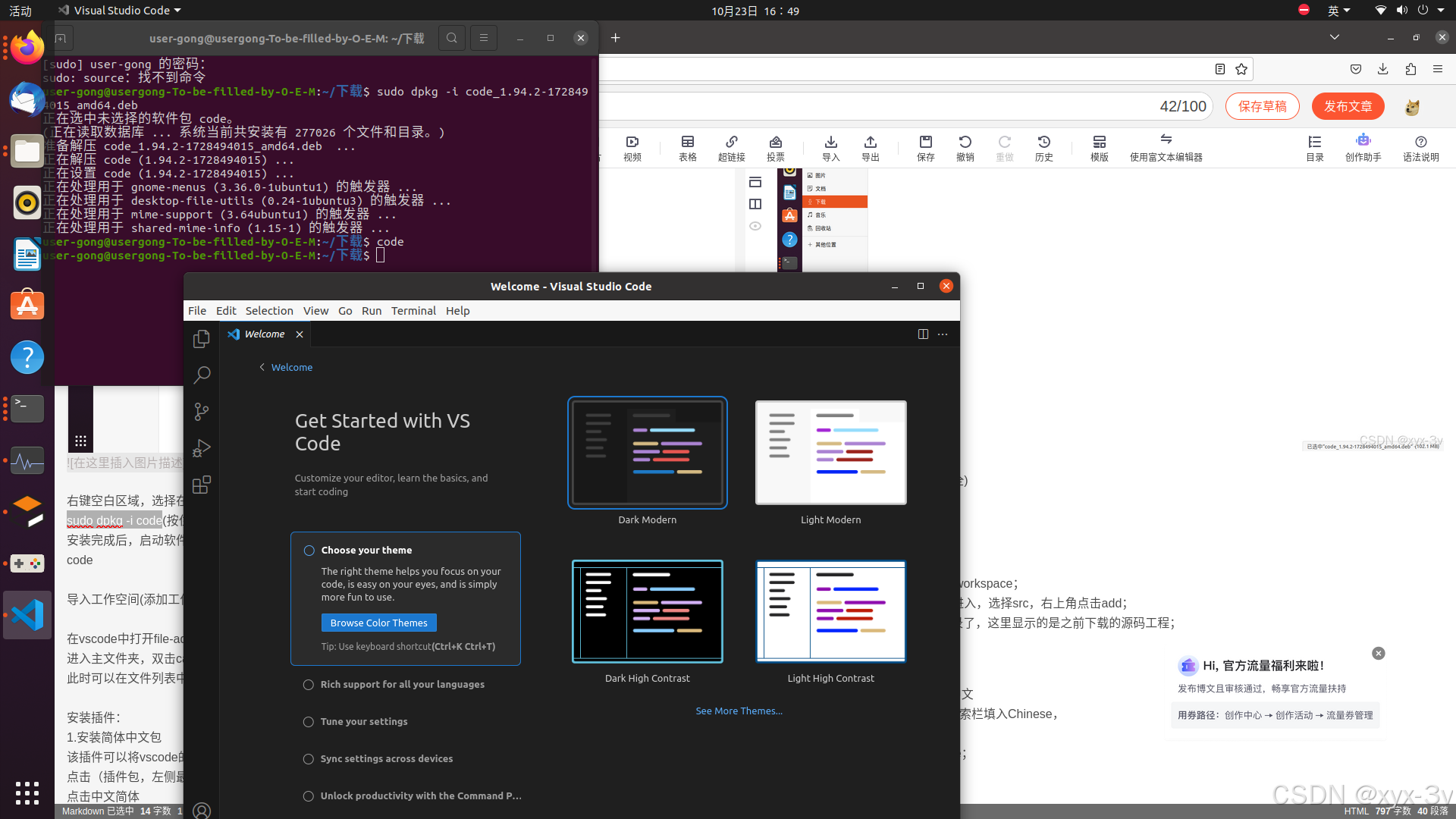Show applications grid in the dock
Viewport: 1456px width, 819px height.
point(27,793)
